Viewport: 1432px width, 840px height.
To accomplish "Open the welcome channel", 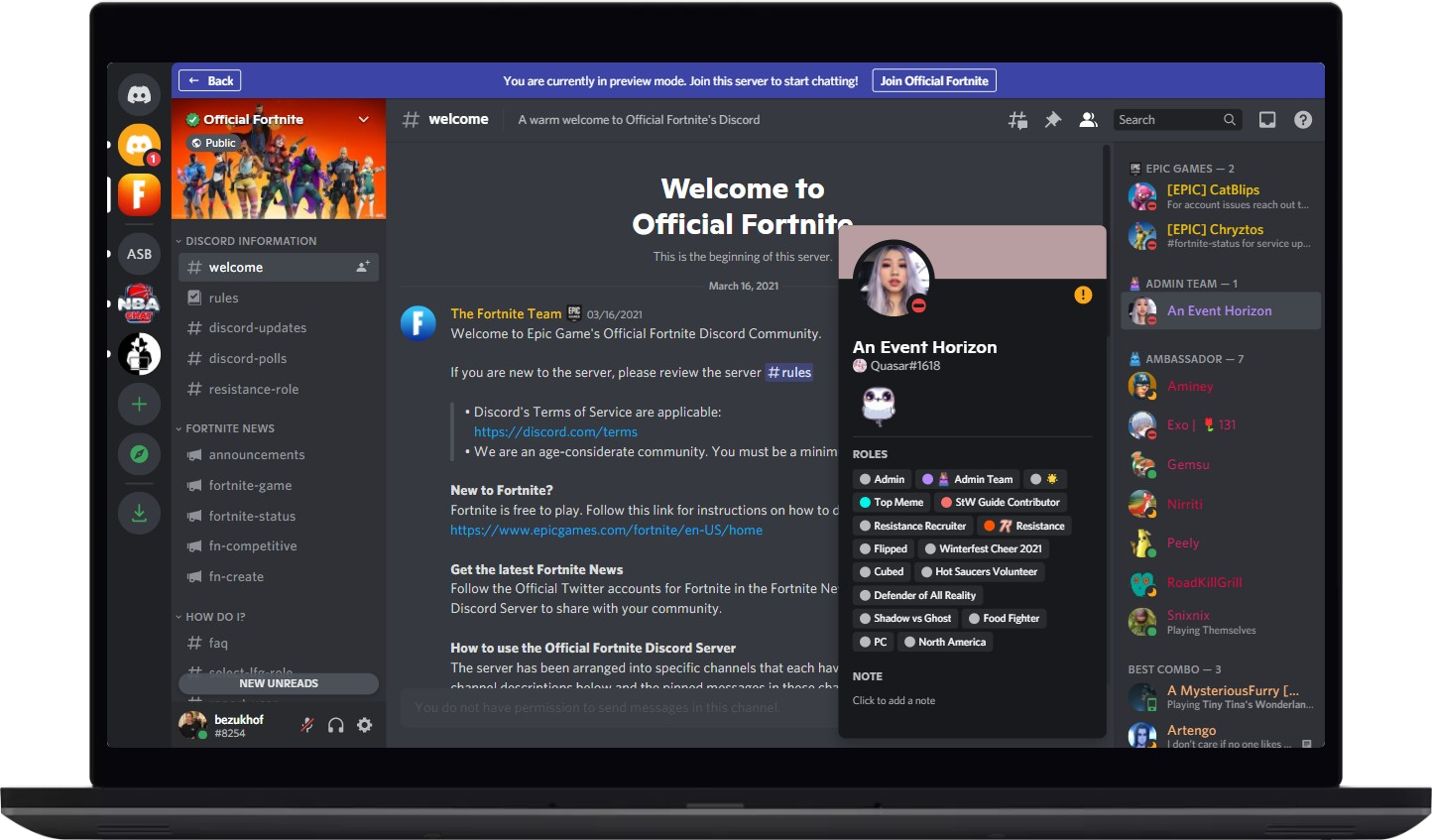I will 279,267.
